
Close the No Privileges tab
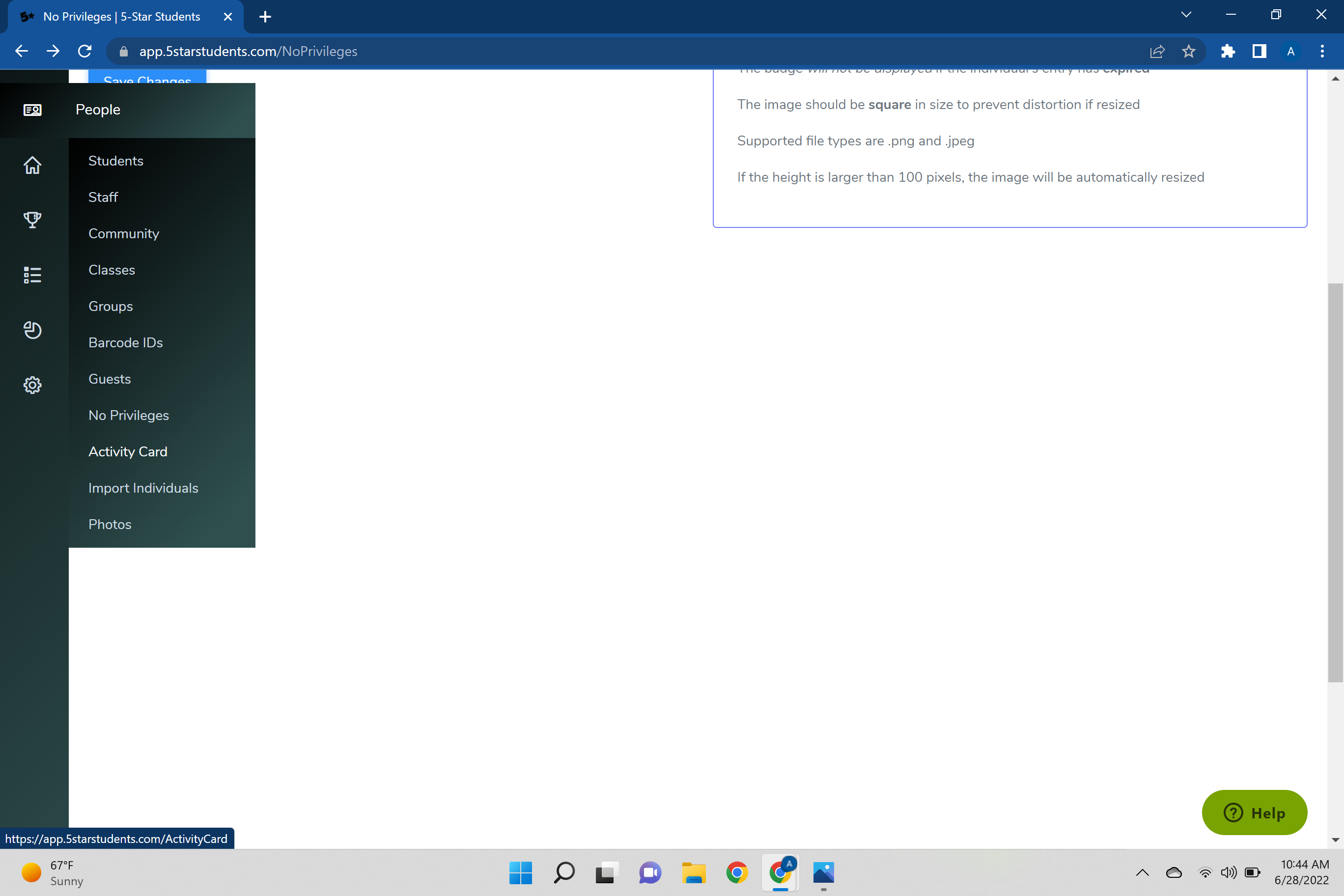pos(228,17)
